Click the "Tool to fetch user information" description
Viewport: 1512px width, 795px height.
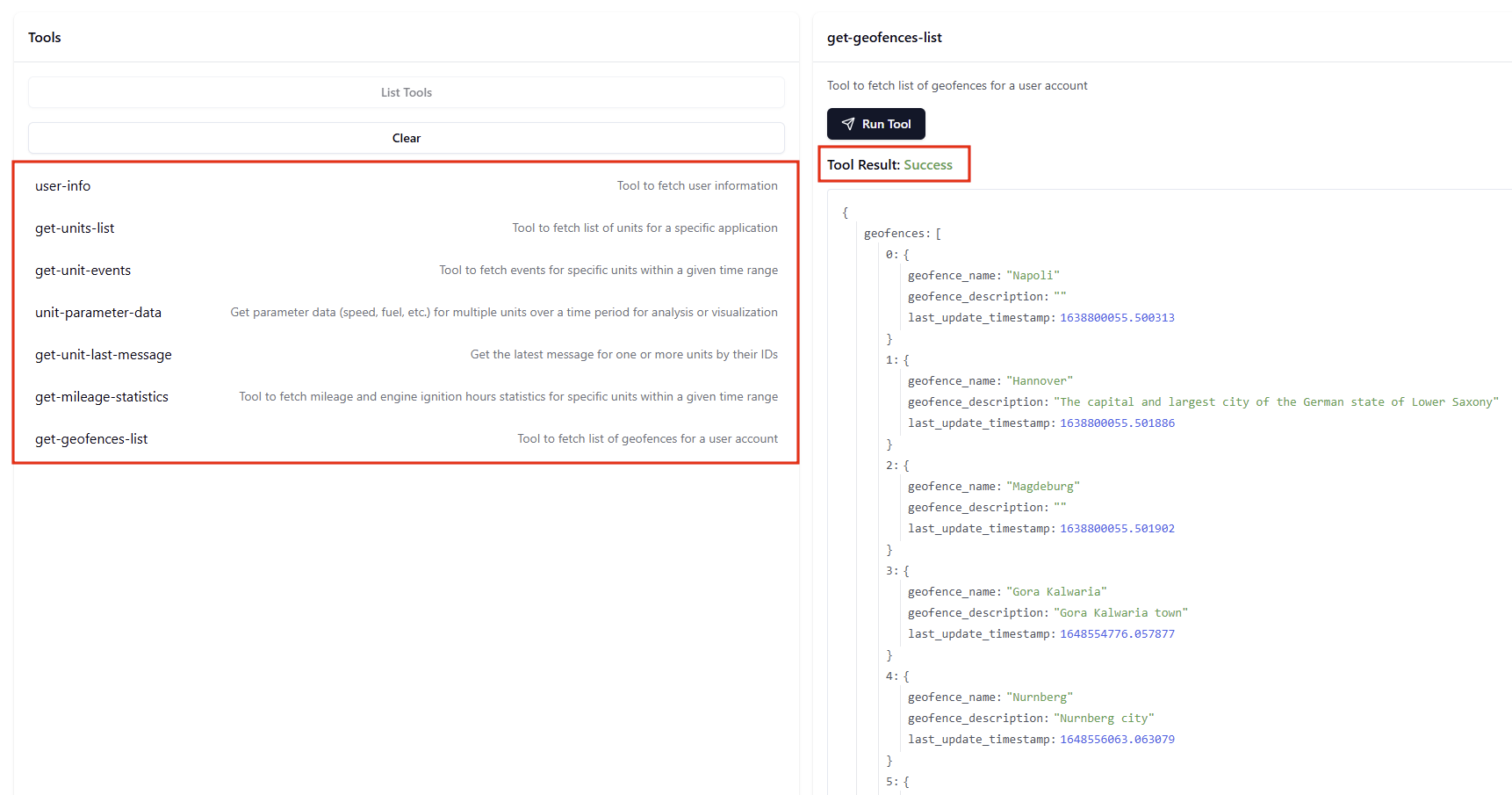point(697,185)
